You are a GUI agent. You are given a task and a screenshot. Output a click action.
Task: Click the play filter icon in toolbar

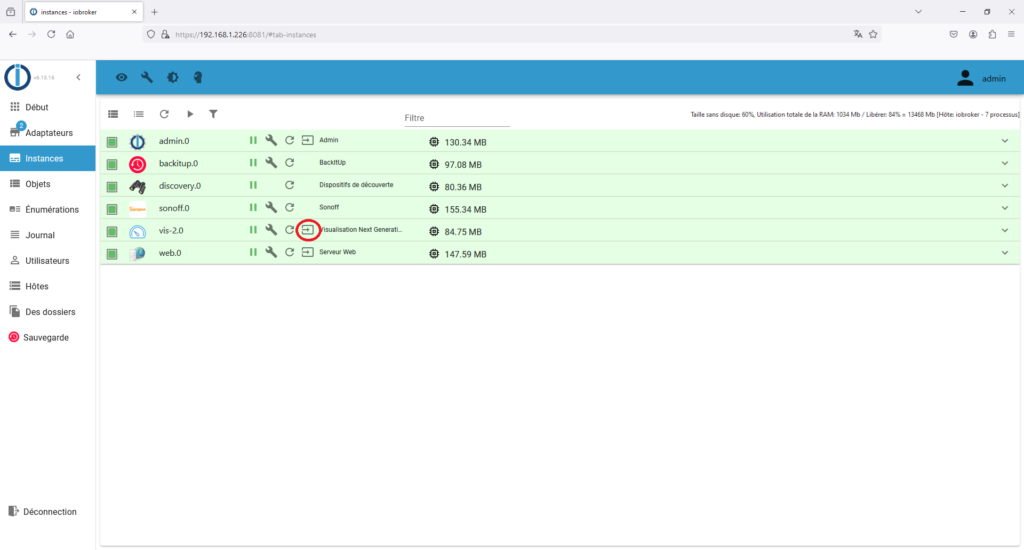pyautogui.click(x=190, y=114)
